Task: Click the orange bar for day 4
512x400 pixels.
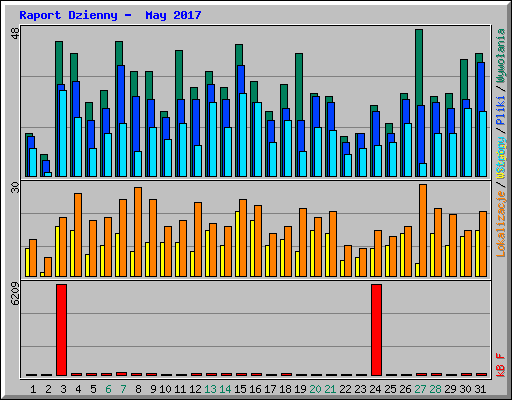Action: 78,235
